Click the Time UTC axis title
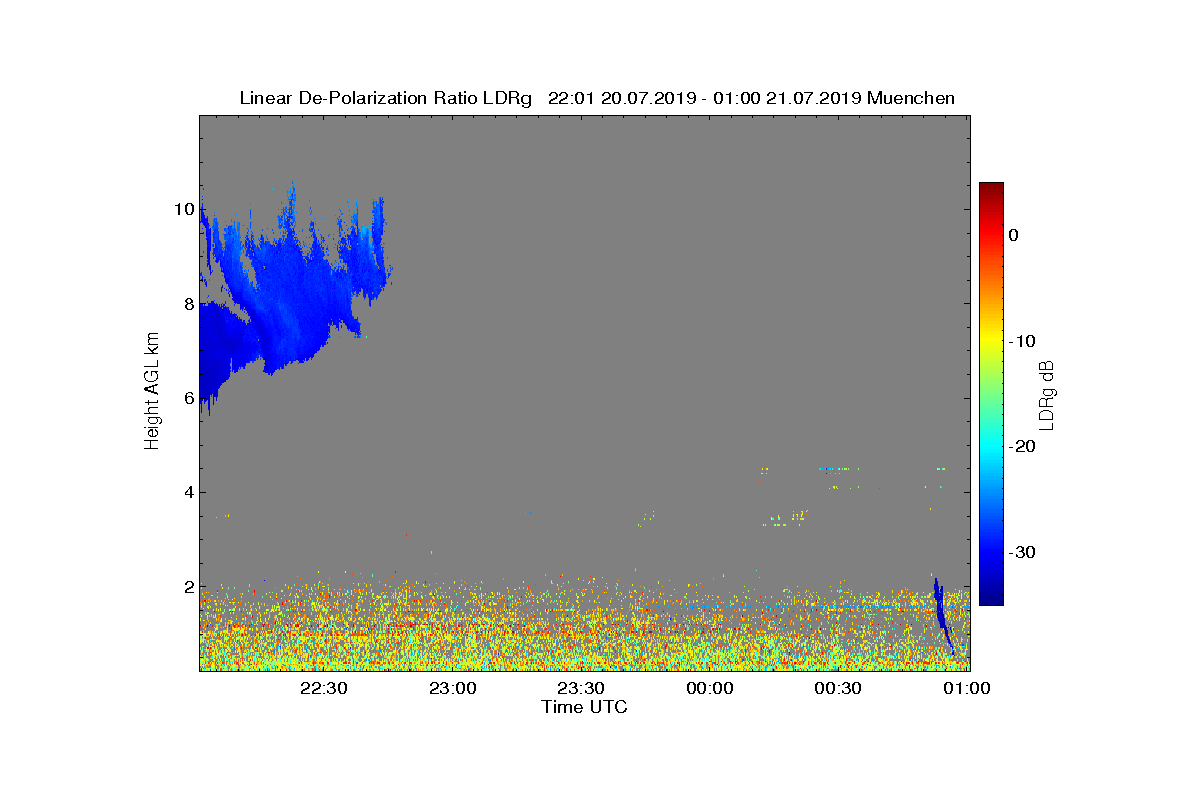This screenshot has width=1200, height=800. [584, 707]
